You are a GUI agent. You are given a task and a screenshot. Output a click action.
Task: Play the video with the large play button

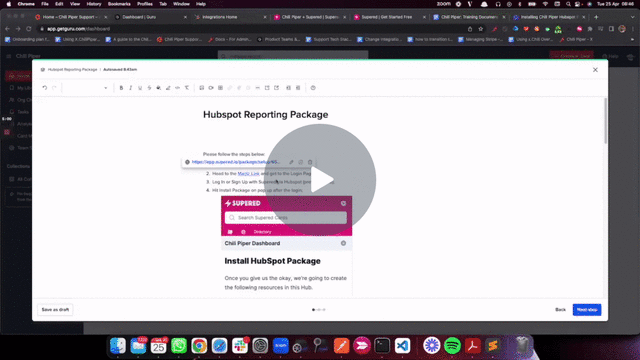point(320,180)
